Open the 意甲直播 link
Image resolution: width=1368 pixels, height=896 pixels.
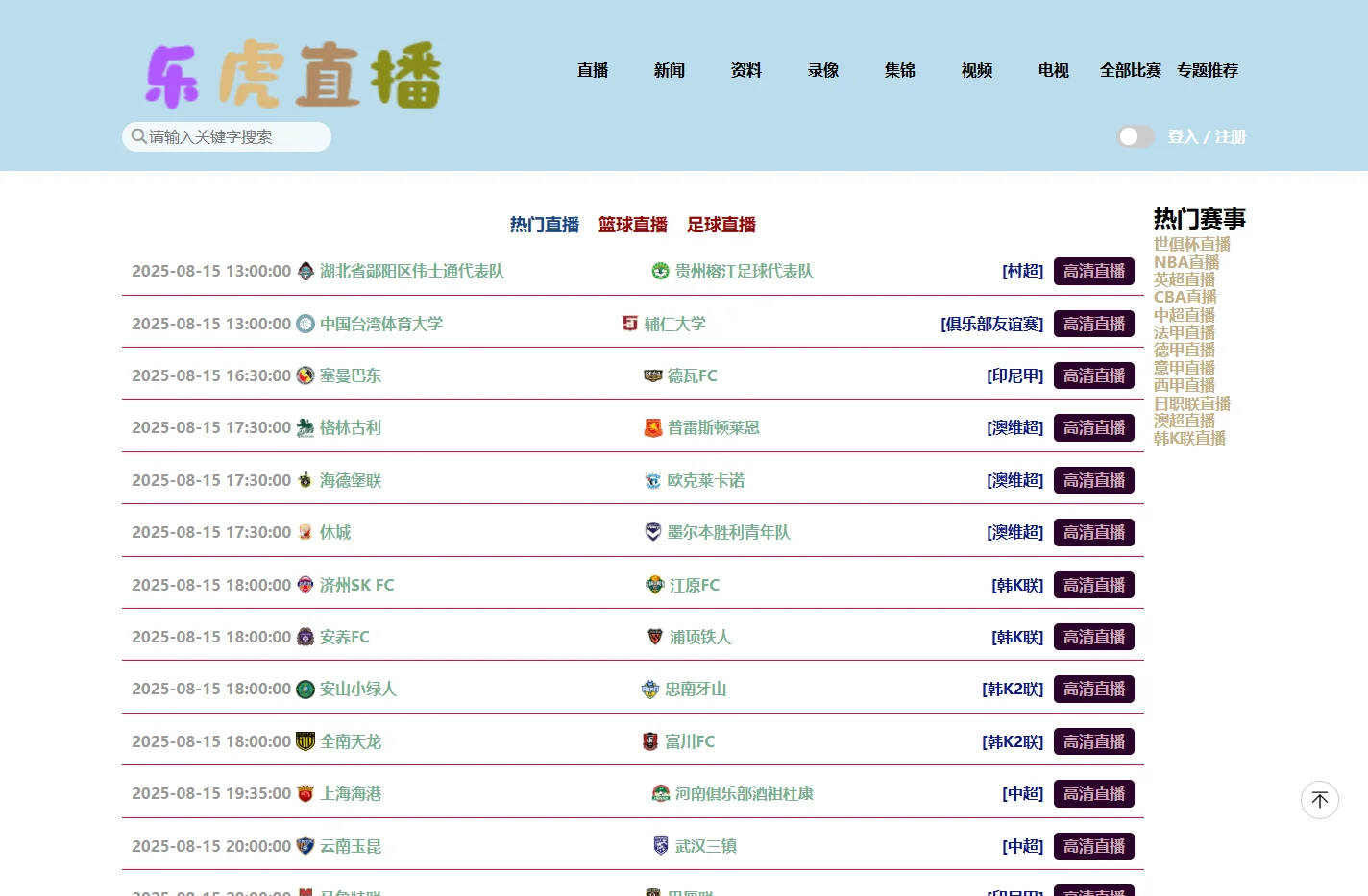pyautogui.click(x=1185, y=368)
